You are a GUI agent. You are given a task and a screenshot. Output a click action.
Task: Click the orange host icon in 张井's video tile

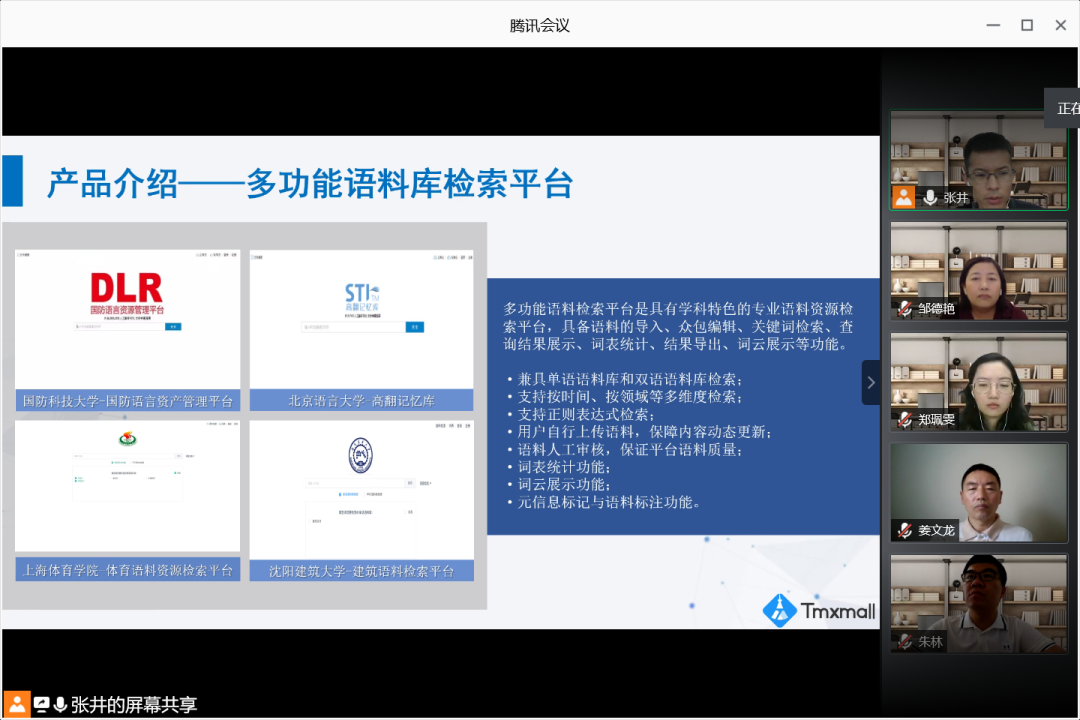(904, 197)
